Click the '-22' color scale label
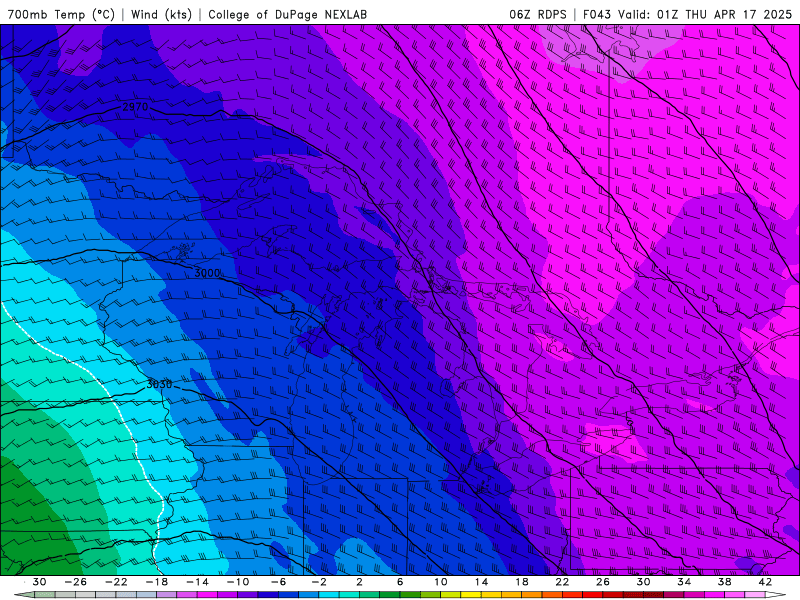The image size is (800, 600). click(x=116, y=582)
